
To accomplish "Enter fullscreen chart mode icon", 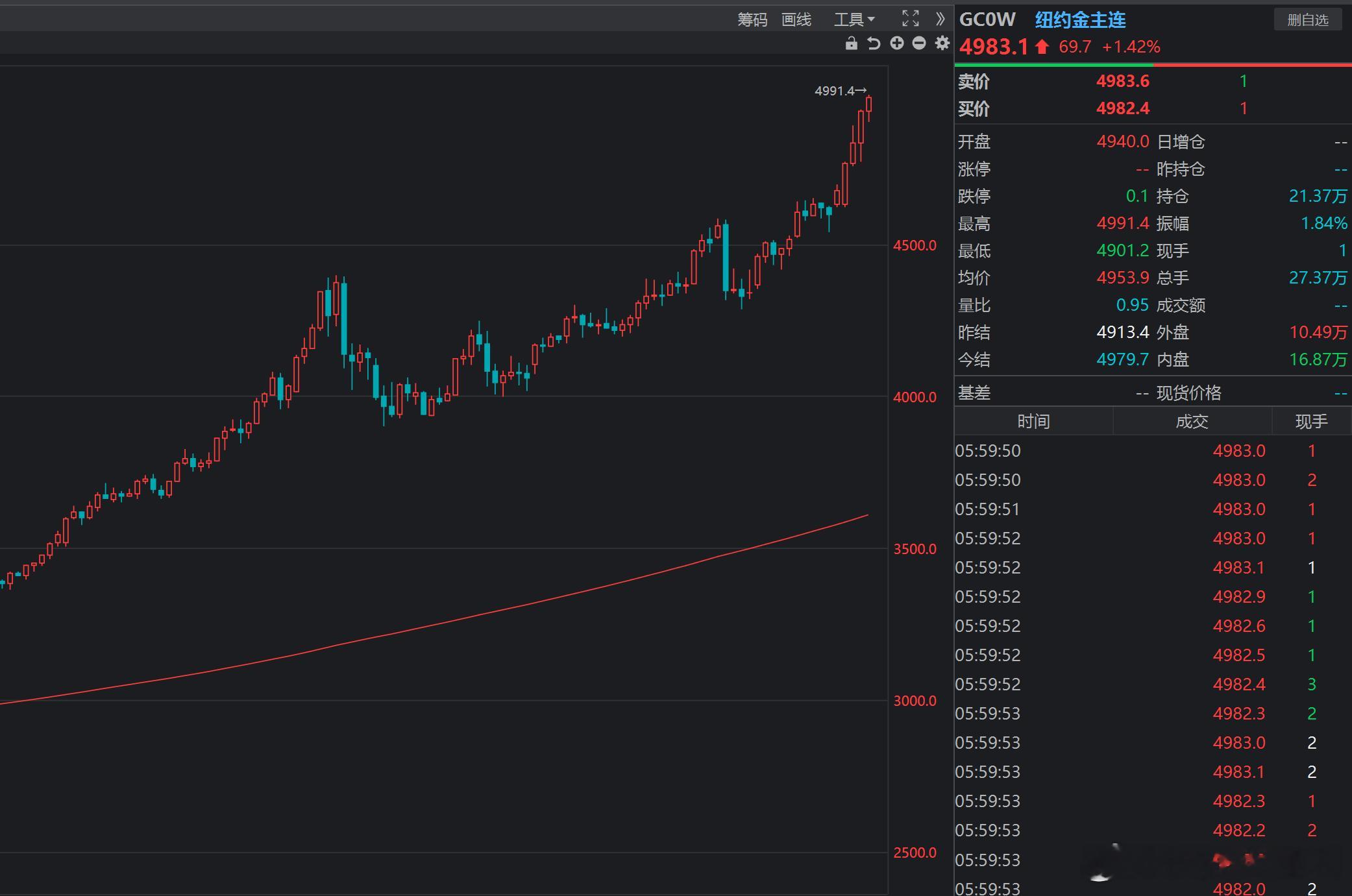I will pyautogui.click(x=910, y=19).
